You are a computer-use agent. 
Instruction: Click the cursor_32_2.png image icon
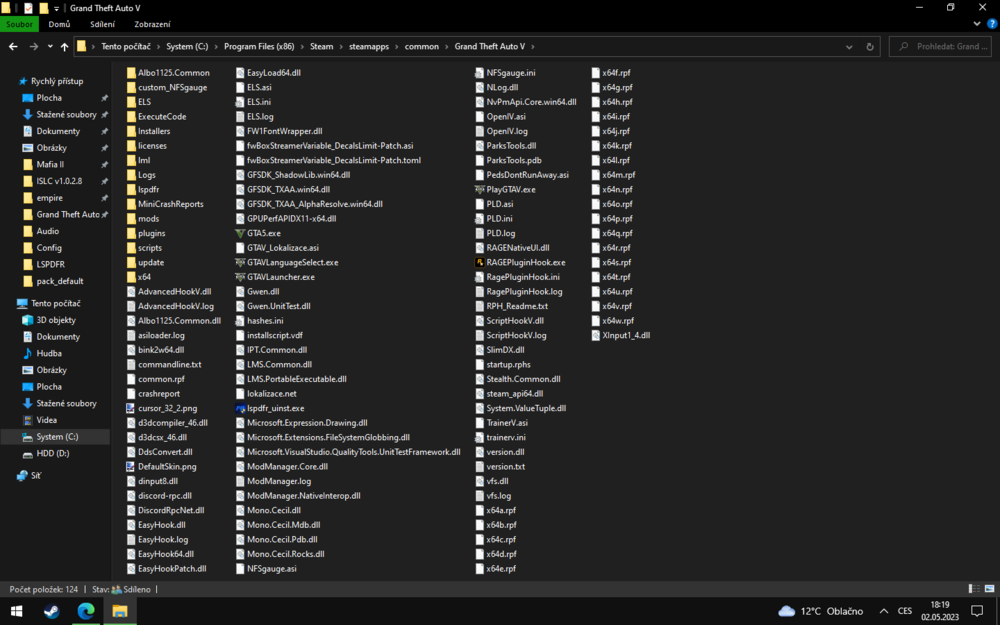(131, 408)
